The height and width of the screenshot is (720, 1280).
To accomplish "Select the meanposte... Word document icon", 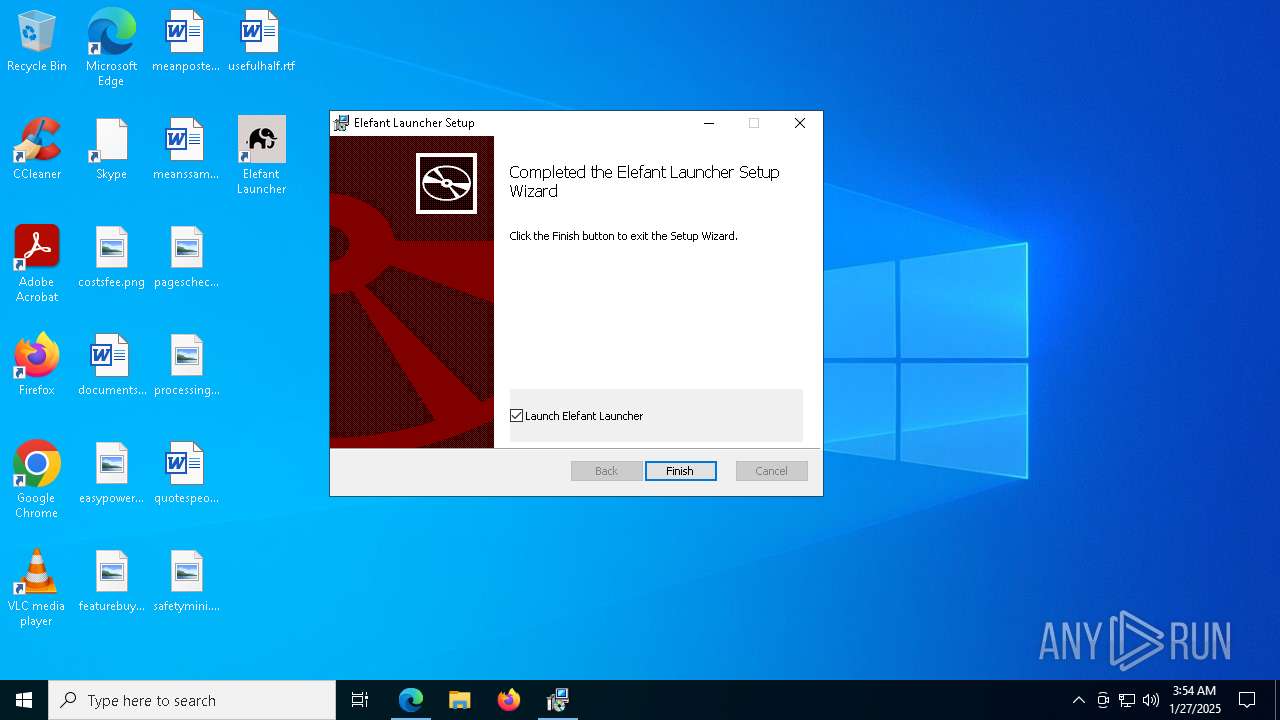I will coord(186,41).
